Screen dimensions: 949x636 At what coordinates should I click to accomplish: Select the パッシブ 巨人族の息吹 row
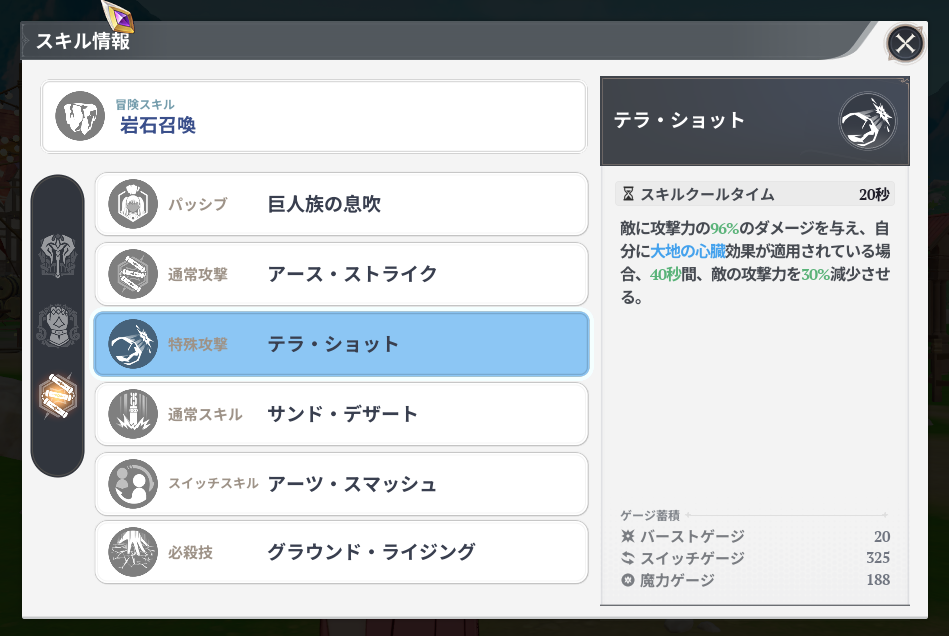click(x=341, y=204)
